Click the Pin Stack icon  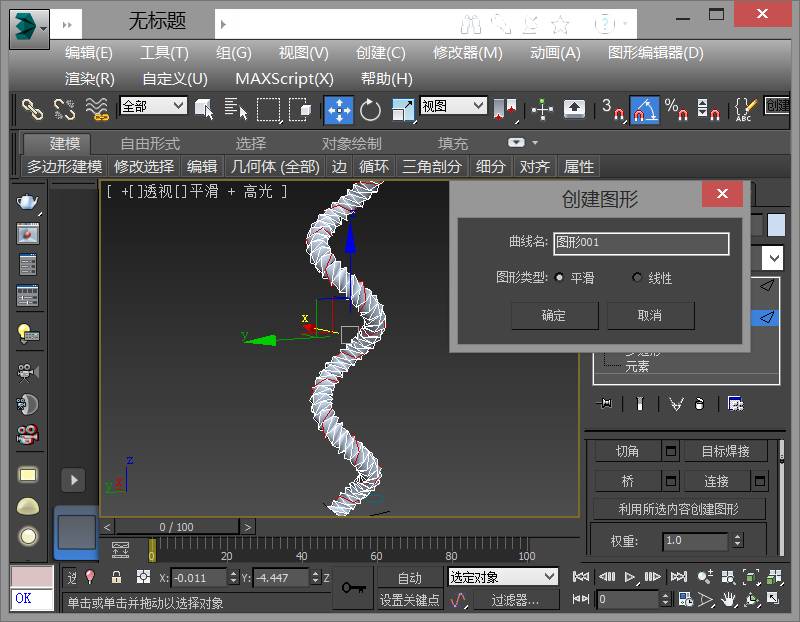(605, 404)
